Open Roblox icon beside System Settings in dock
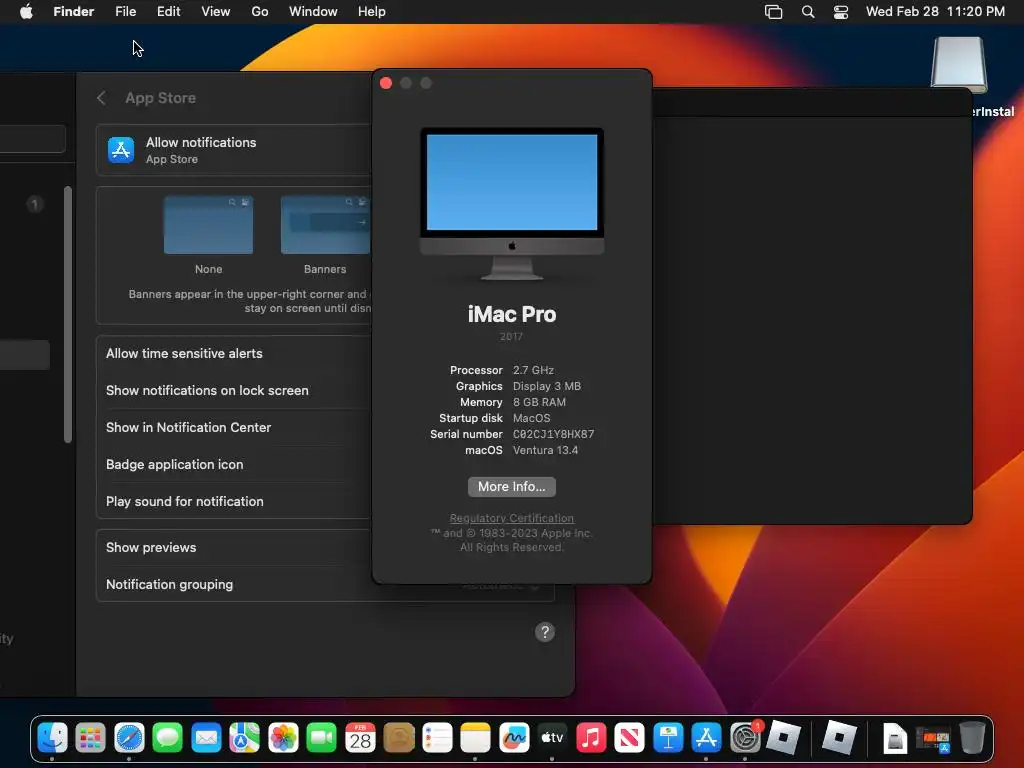This screenshot has height=768, width=1024. (x=784, y=738)
